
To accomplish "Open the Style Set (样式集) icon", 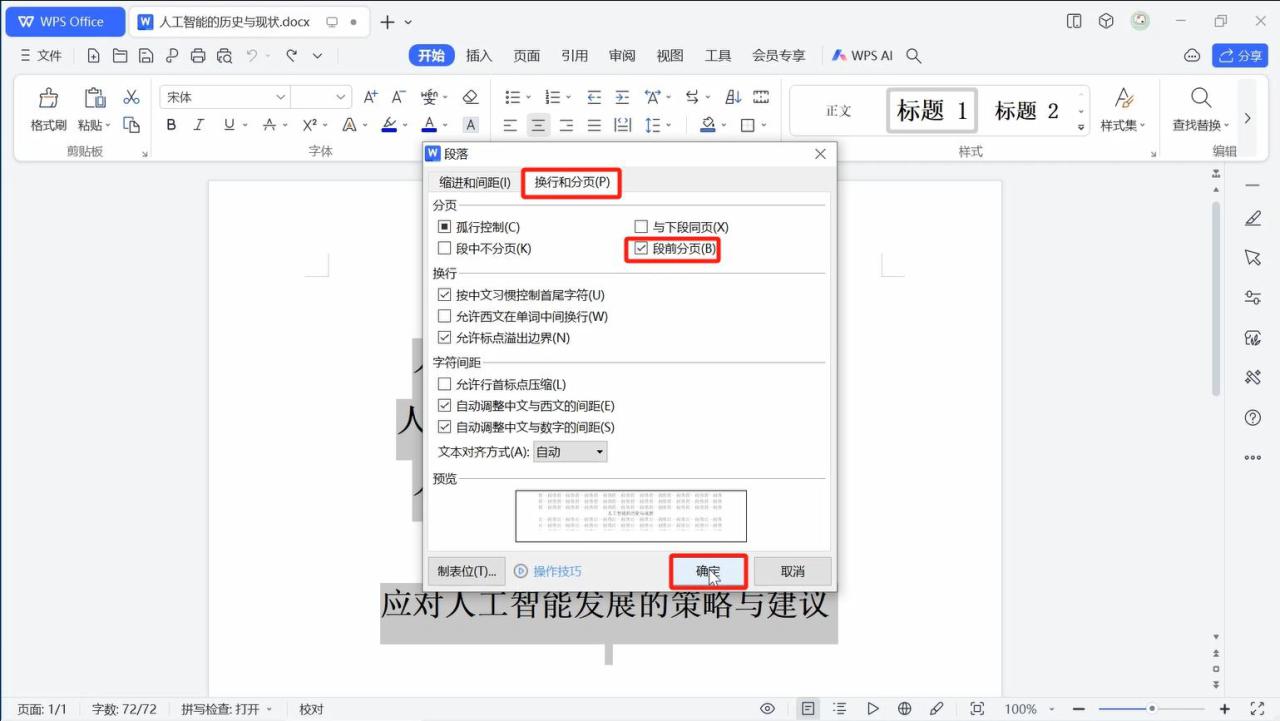I will click(x=1124, y=98).
